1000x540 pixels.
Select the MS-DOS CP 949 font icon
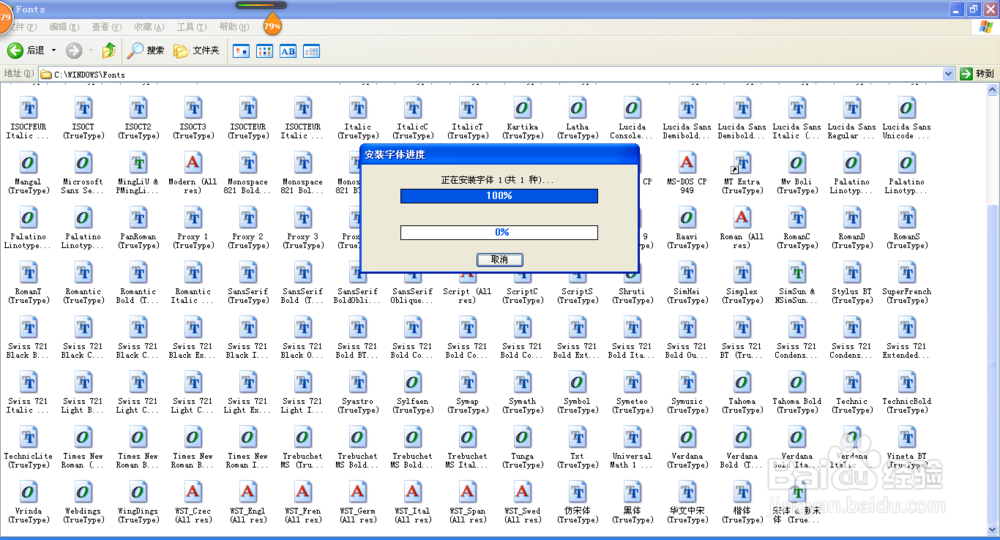[x=686, y=163]
